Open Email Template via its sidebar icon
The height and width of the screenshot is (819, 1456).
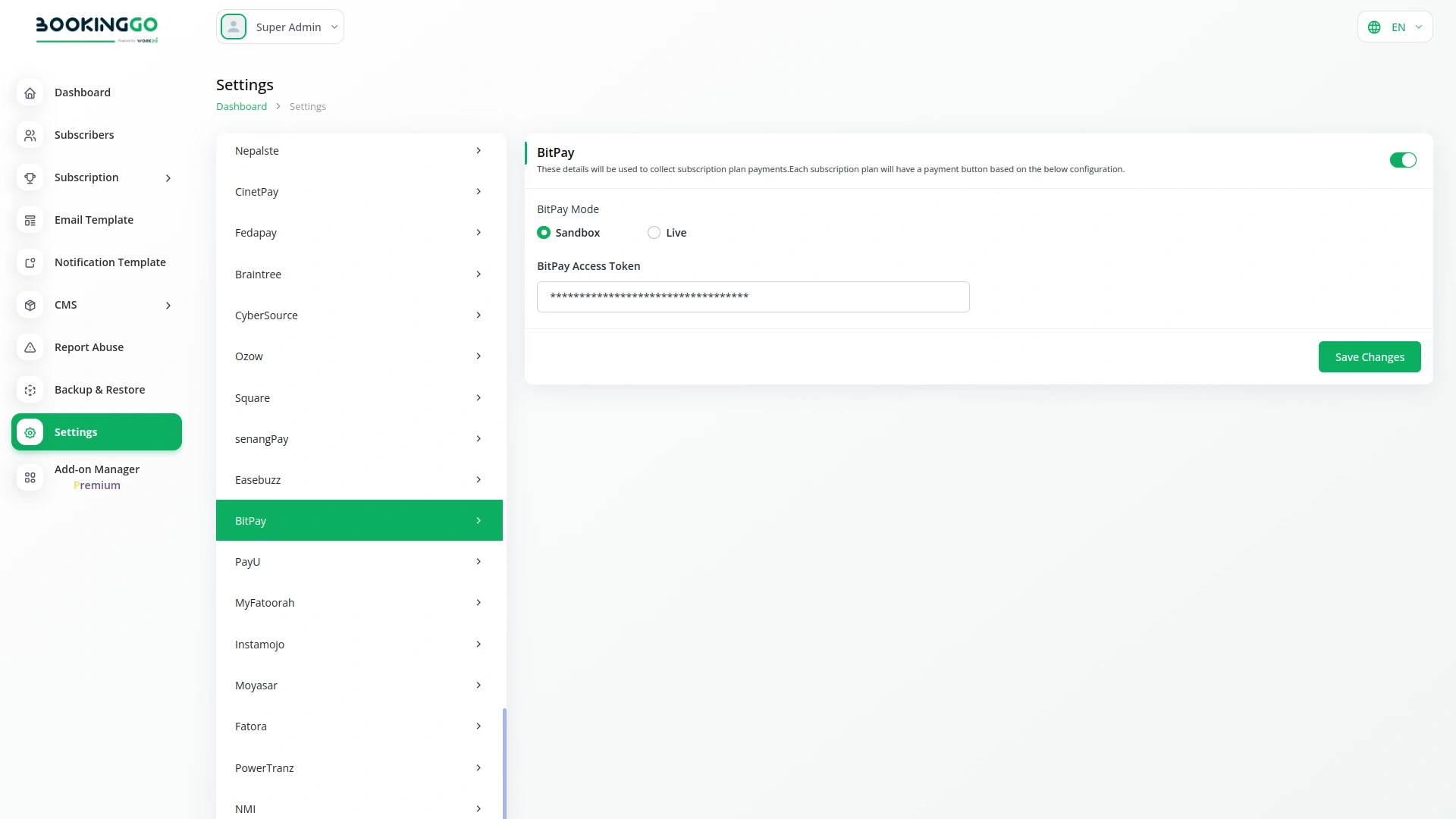pos(30,220)
